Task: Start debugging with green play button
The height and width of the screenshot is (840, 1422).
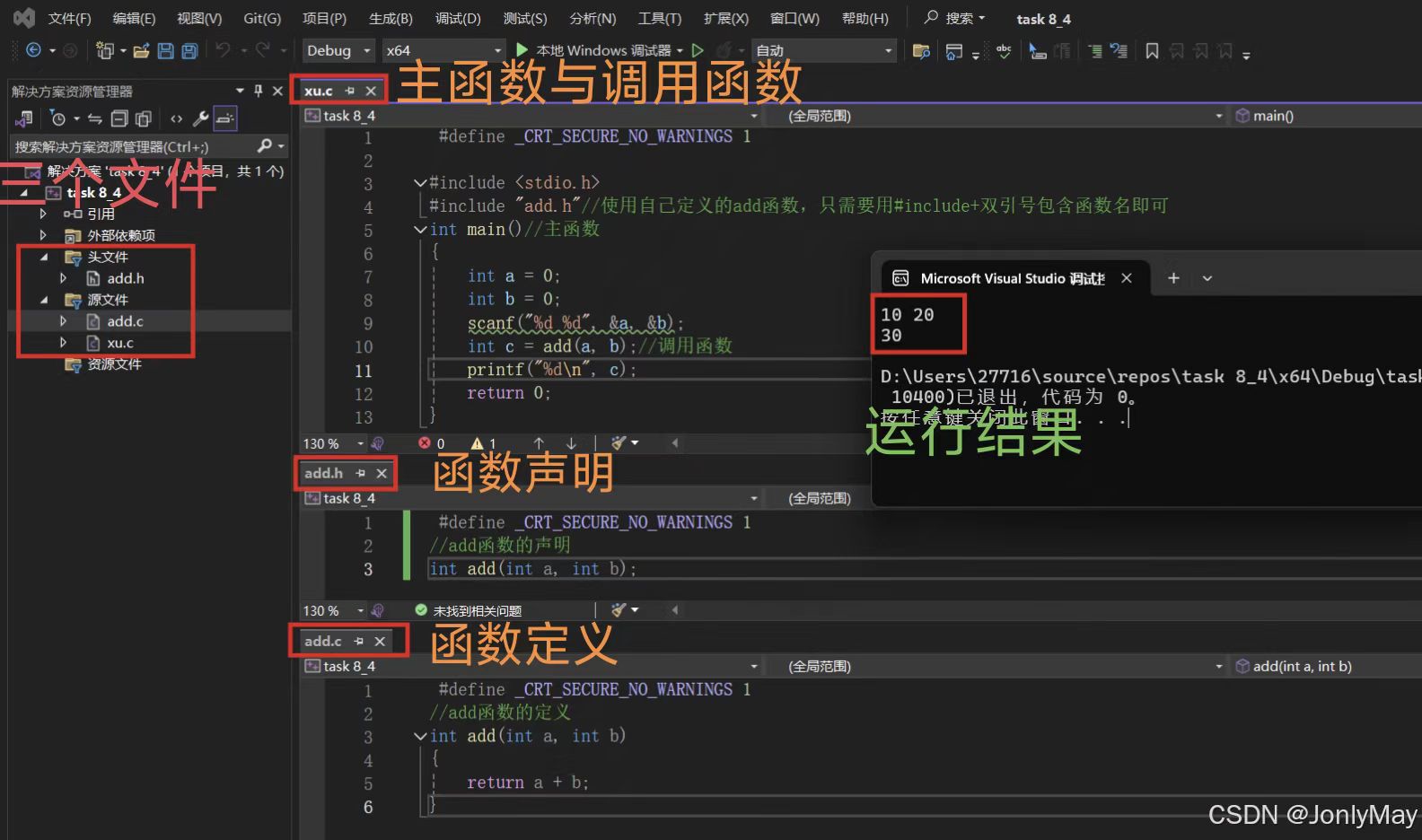Action: pos(522,50)
